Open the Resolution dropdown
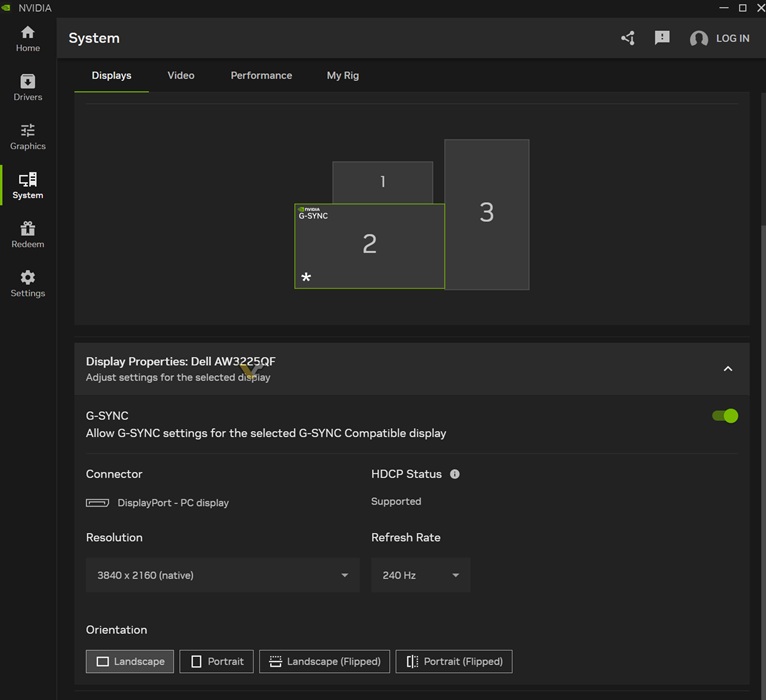Viewport: 766px width, 700px height. click(x=222, y=575)
